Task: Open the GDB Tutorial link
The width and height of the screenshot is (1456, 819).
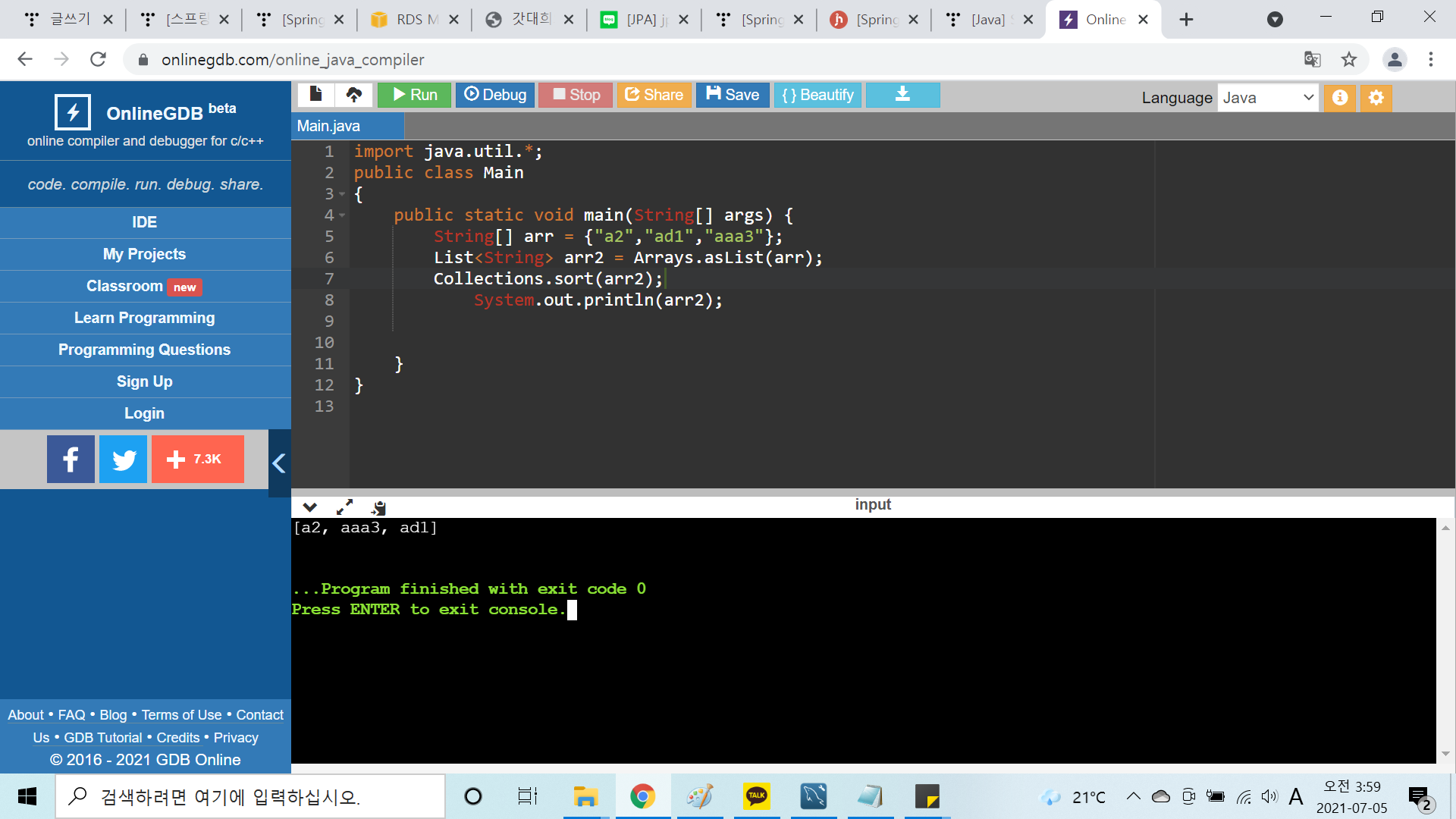Action: point(102,737)
